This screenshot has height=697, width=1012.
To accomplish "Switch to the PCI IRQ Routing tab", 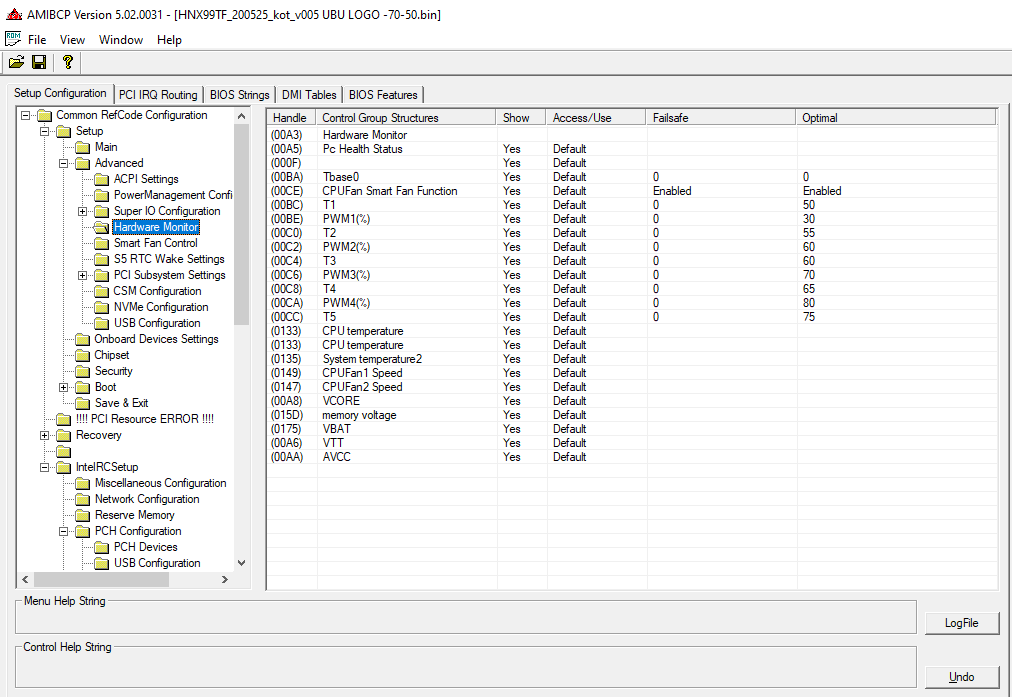I will [x=158, y=95].
